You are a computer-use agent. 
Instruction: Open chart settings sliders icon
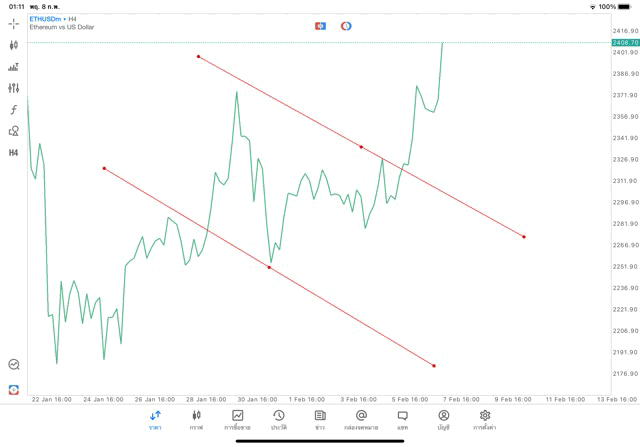tap(14, 88)
